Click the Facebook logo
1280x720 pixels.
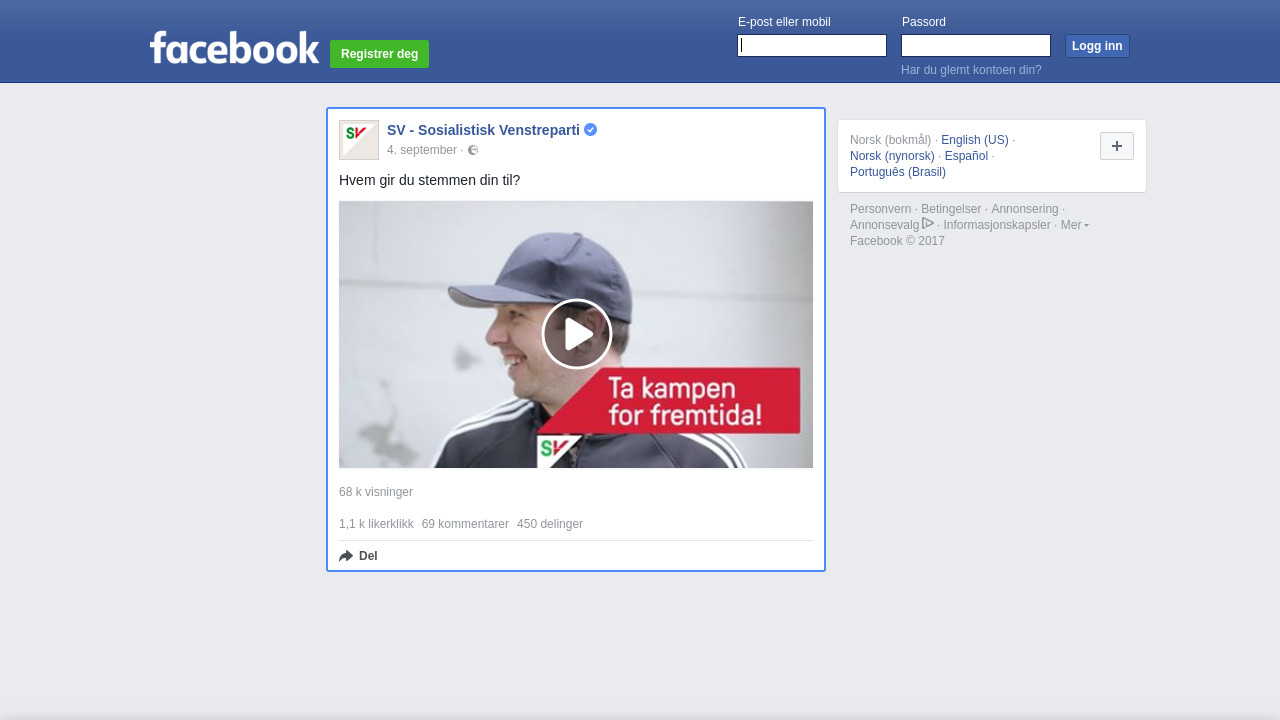pyautogui.click(x=234, y=47)
